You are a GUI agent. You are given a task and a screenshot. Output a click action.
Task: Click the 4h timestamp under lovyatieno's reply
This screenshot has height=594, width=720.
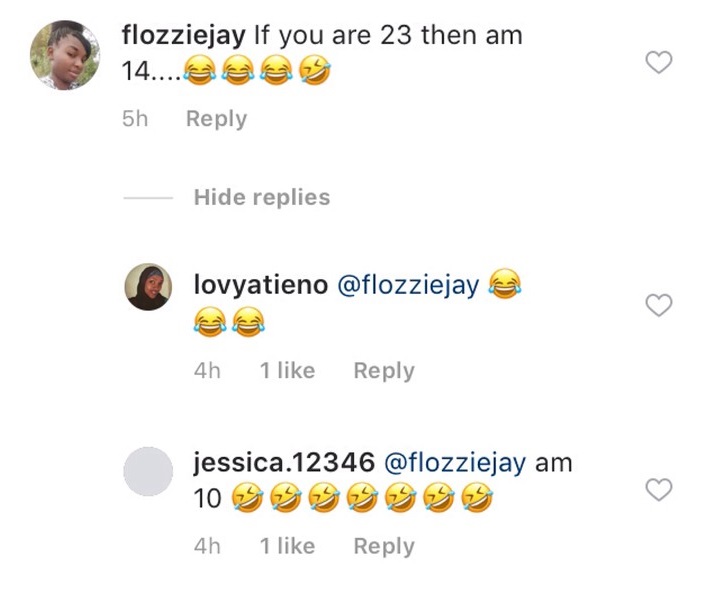(x=207, y=371)
